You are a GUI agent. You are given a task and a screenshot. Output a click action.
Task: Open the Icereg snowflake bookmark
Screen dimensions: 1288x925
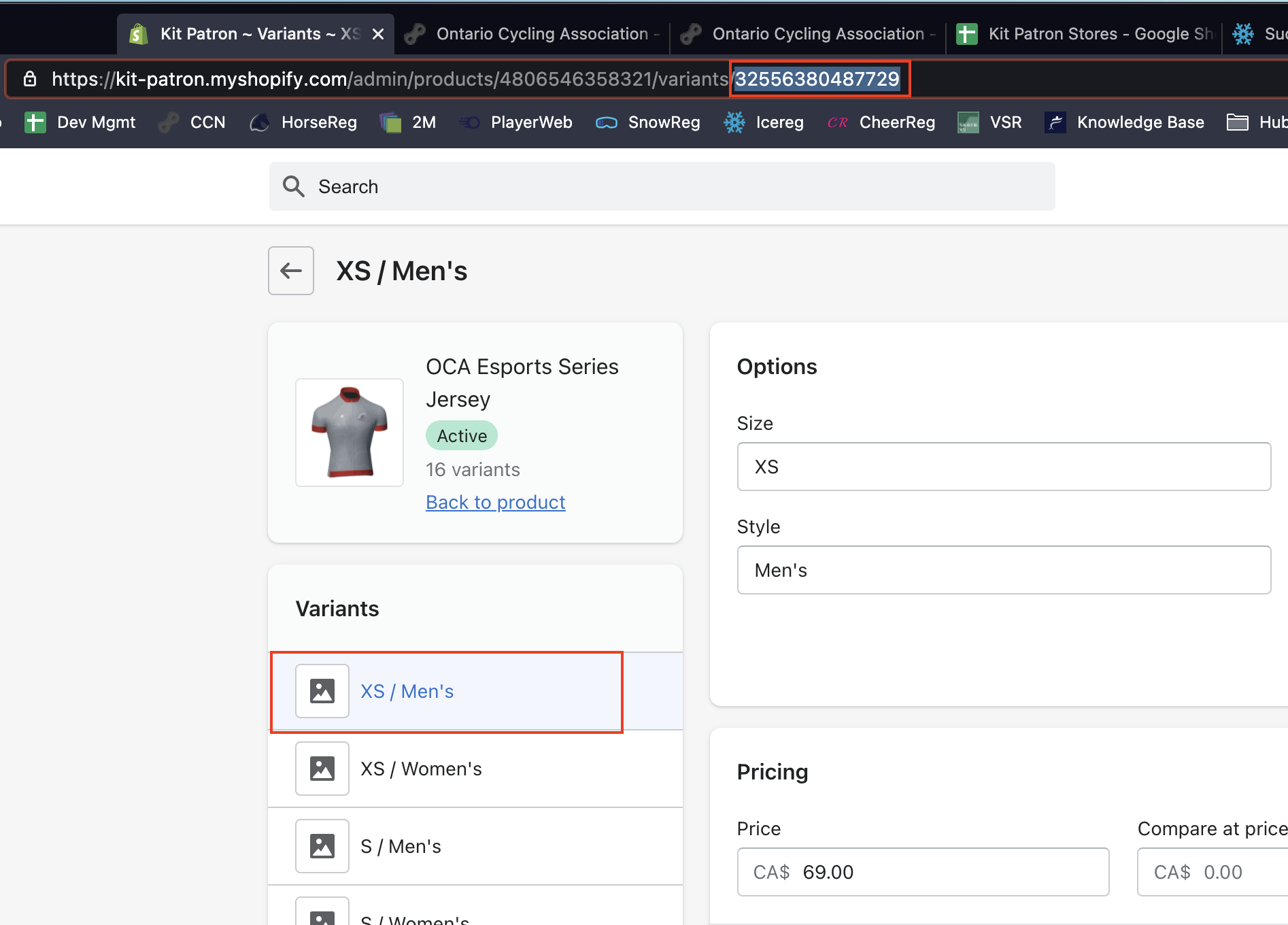coord(764,122)
